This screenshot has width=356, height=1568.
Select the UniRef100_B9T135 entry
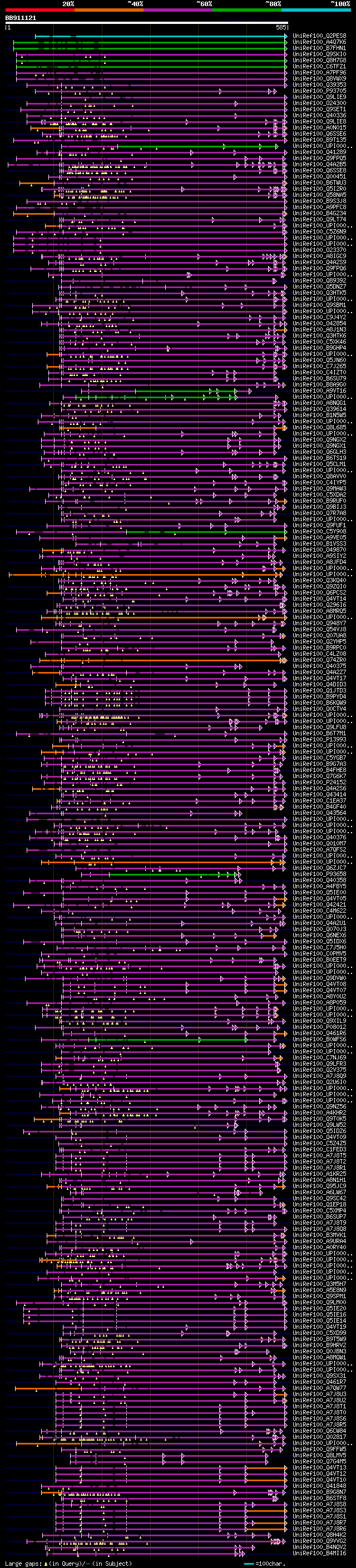319,140
